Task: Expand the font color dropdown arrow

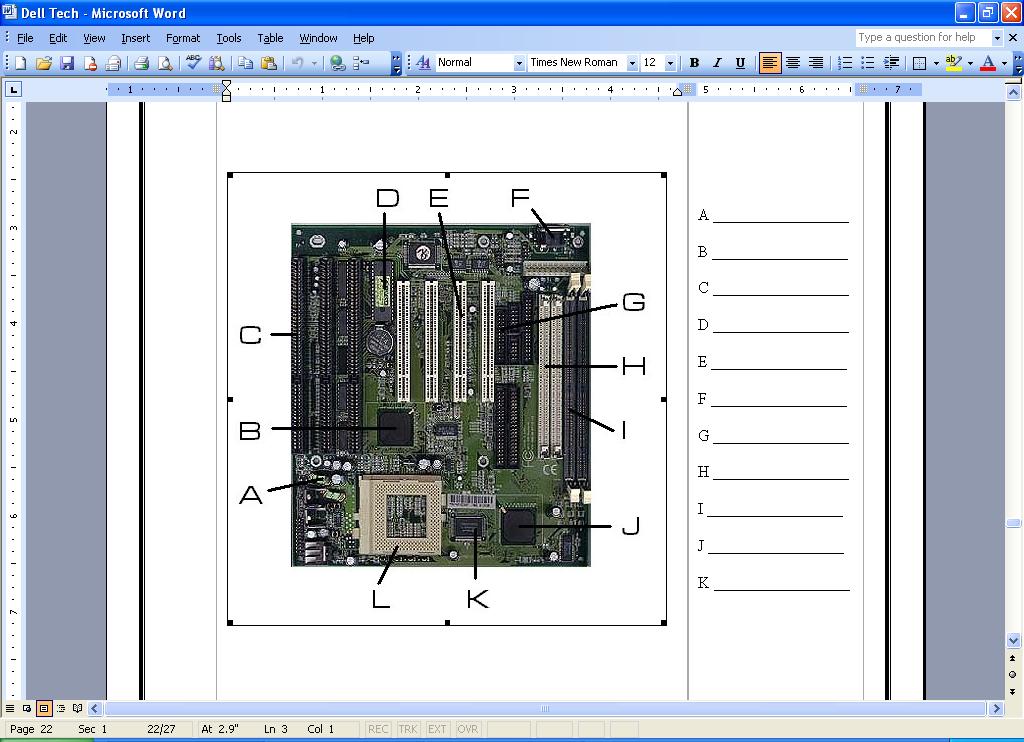Action: (x=1004, y=63)
